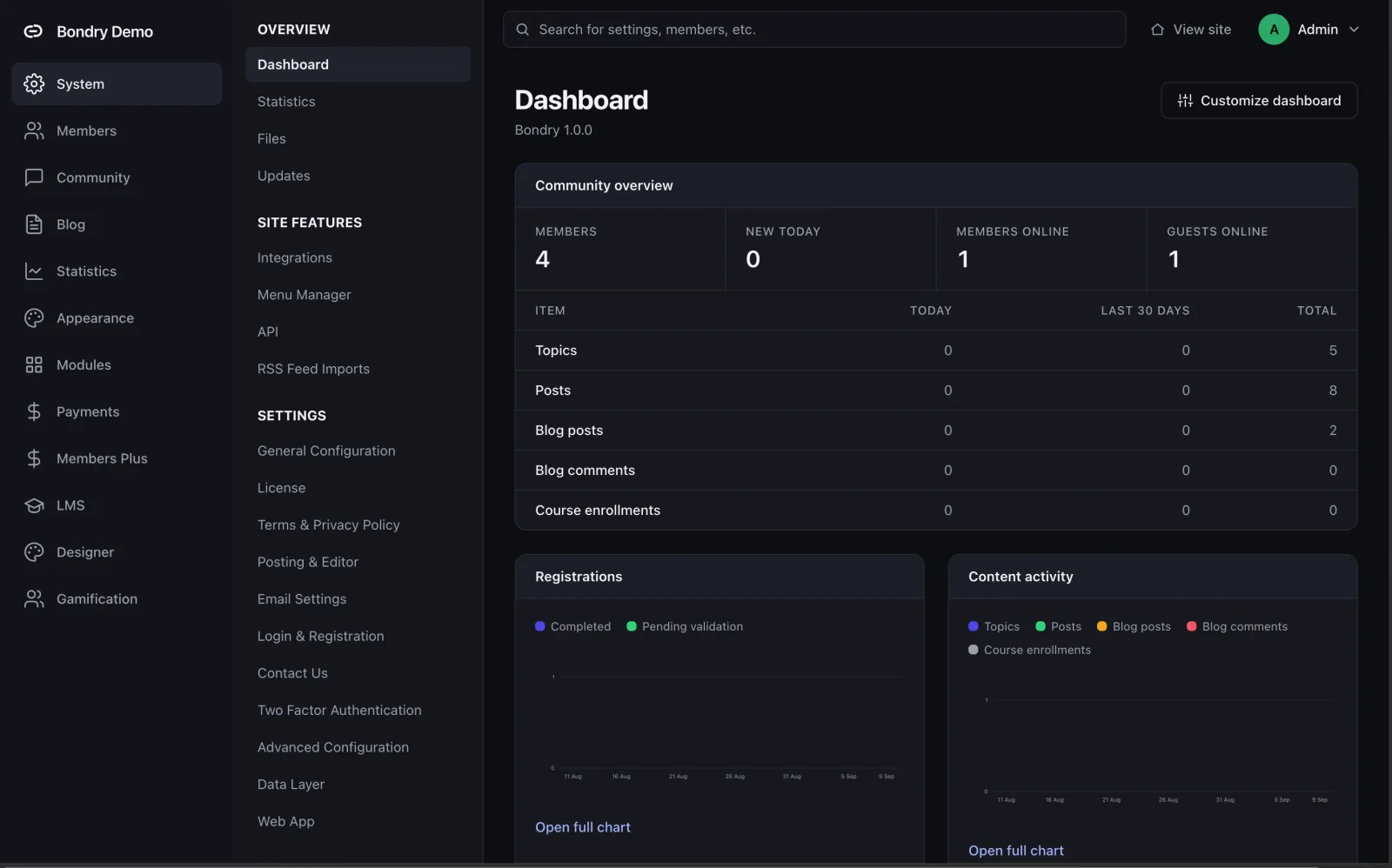Click the Bondry Demo title
Screen dimensions: 1392x868
click(104, 31)
